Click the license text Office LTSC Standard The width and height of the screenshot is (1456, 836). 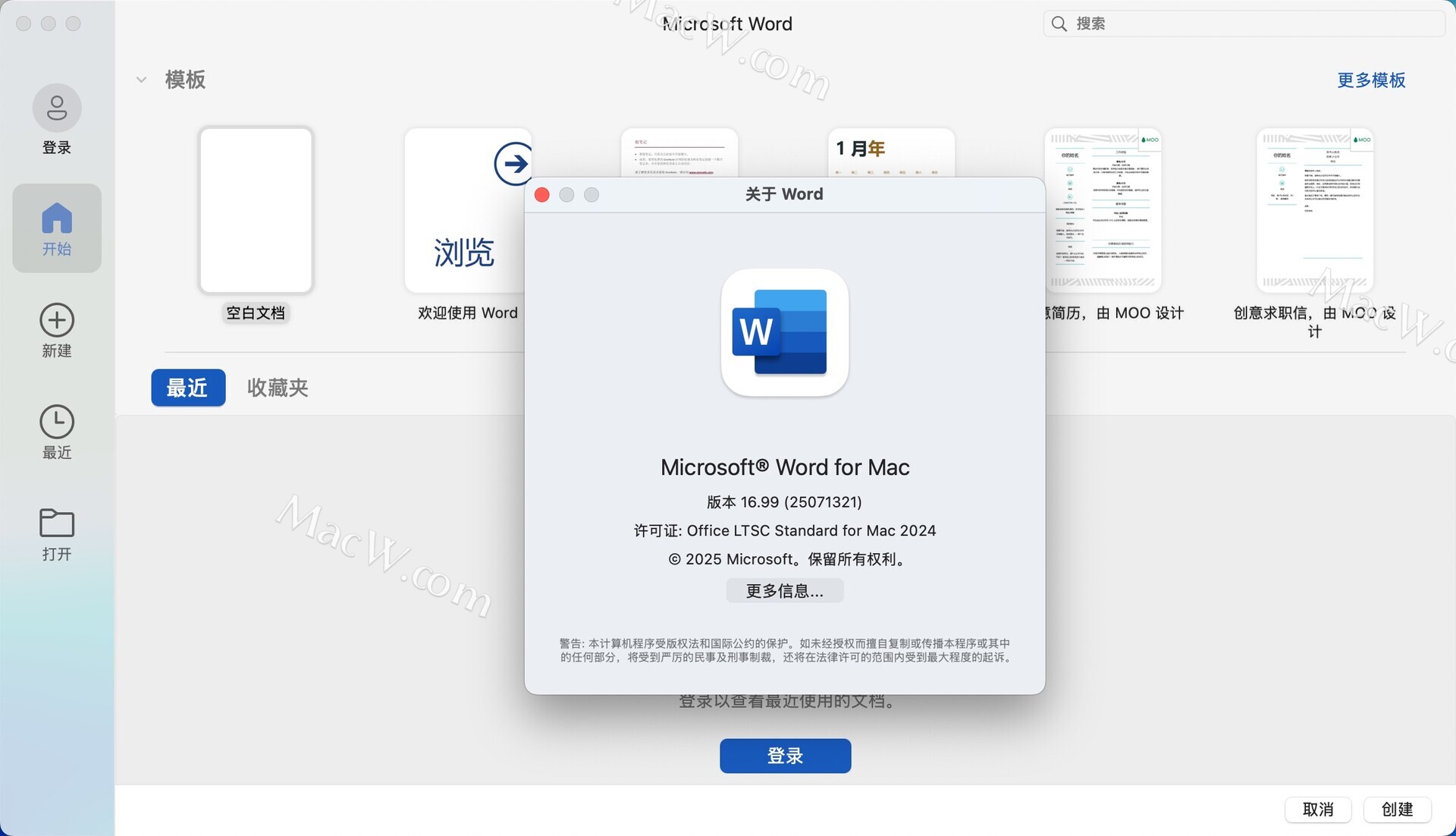pos(785,531)
